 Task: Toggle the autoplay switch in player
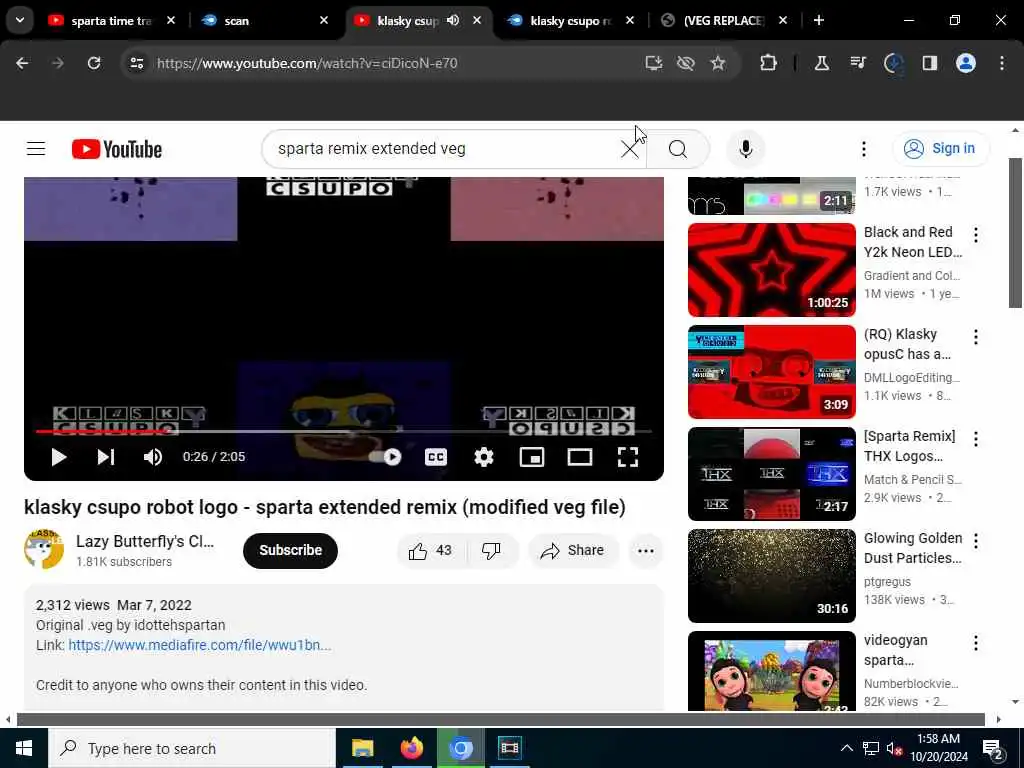385,456
